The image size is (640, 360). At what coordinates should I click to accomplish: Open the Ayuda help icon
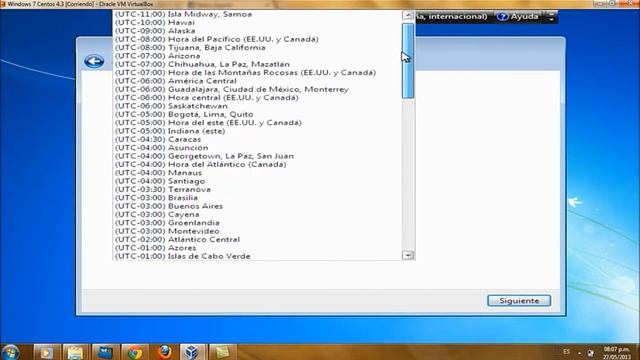tap(502, 17)
